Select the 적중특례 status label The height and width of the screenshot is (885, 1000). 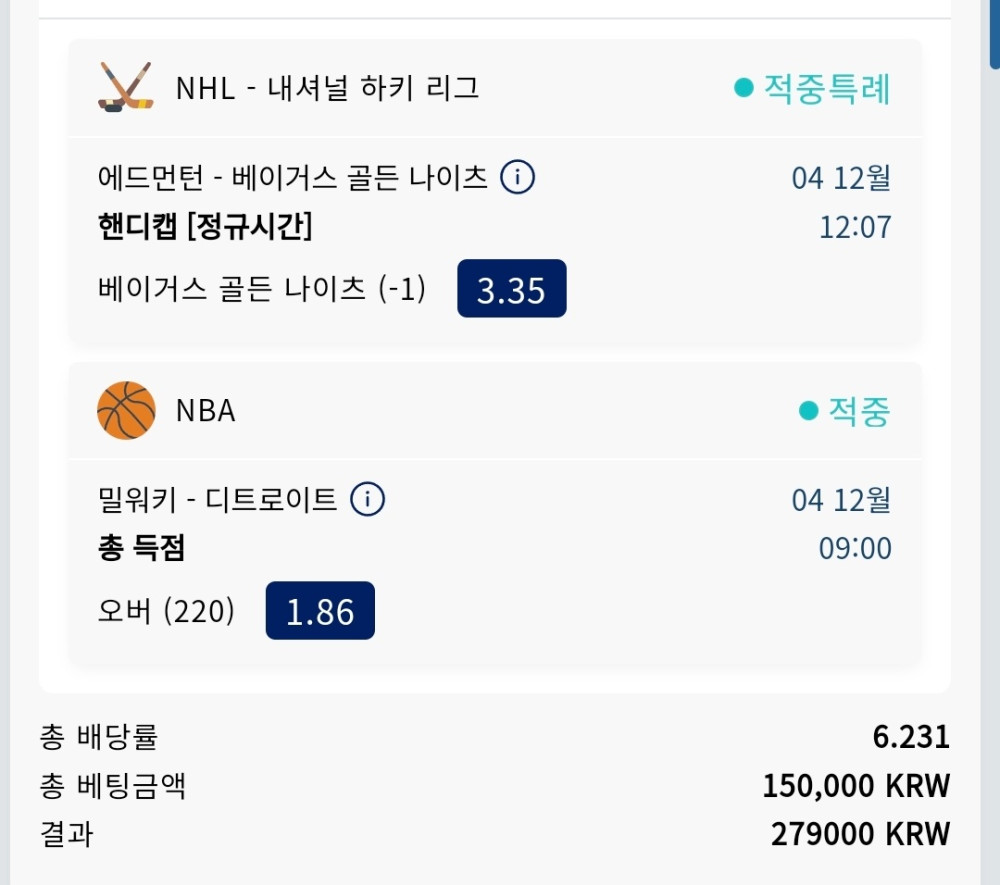(826, 89)
